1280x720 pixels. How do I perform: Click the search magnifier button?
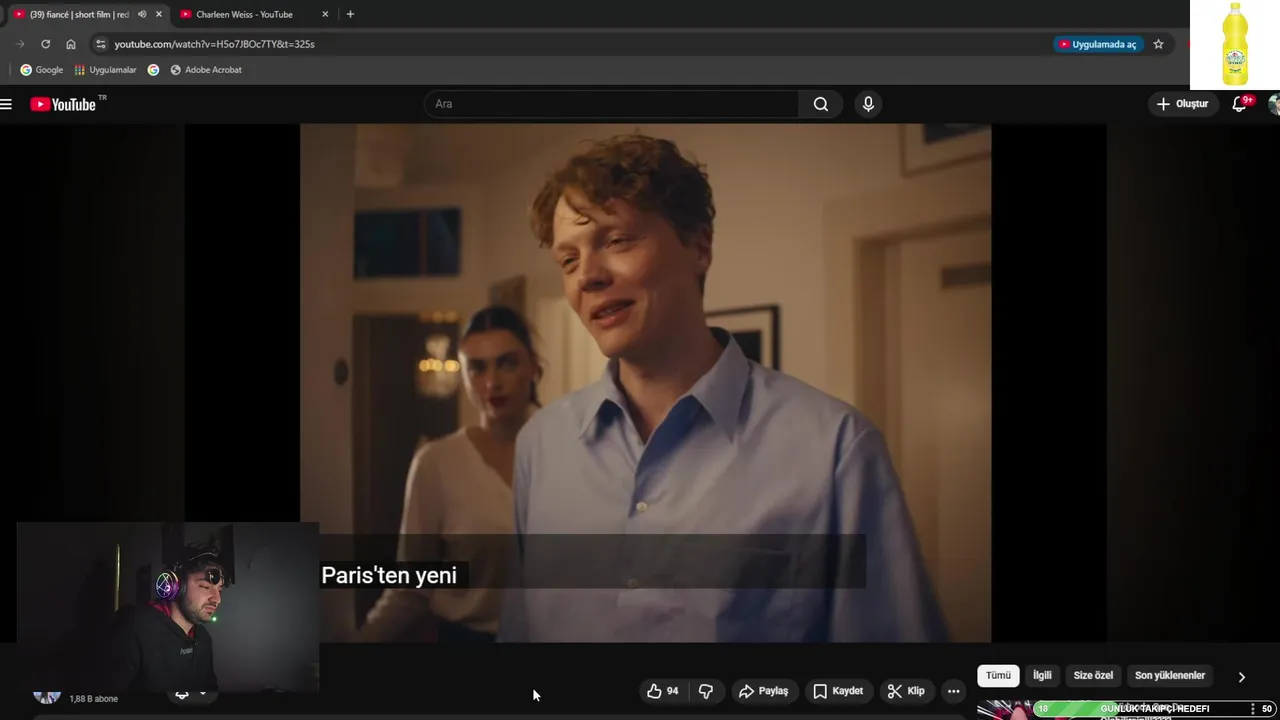click(x=821, y=104)
